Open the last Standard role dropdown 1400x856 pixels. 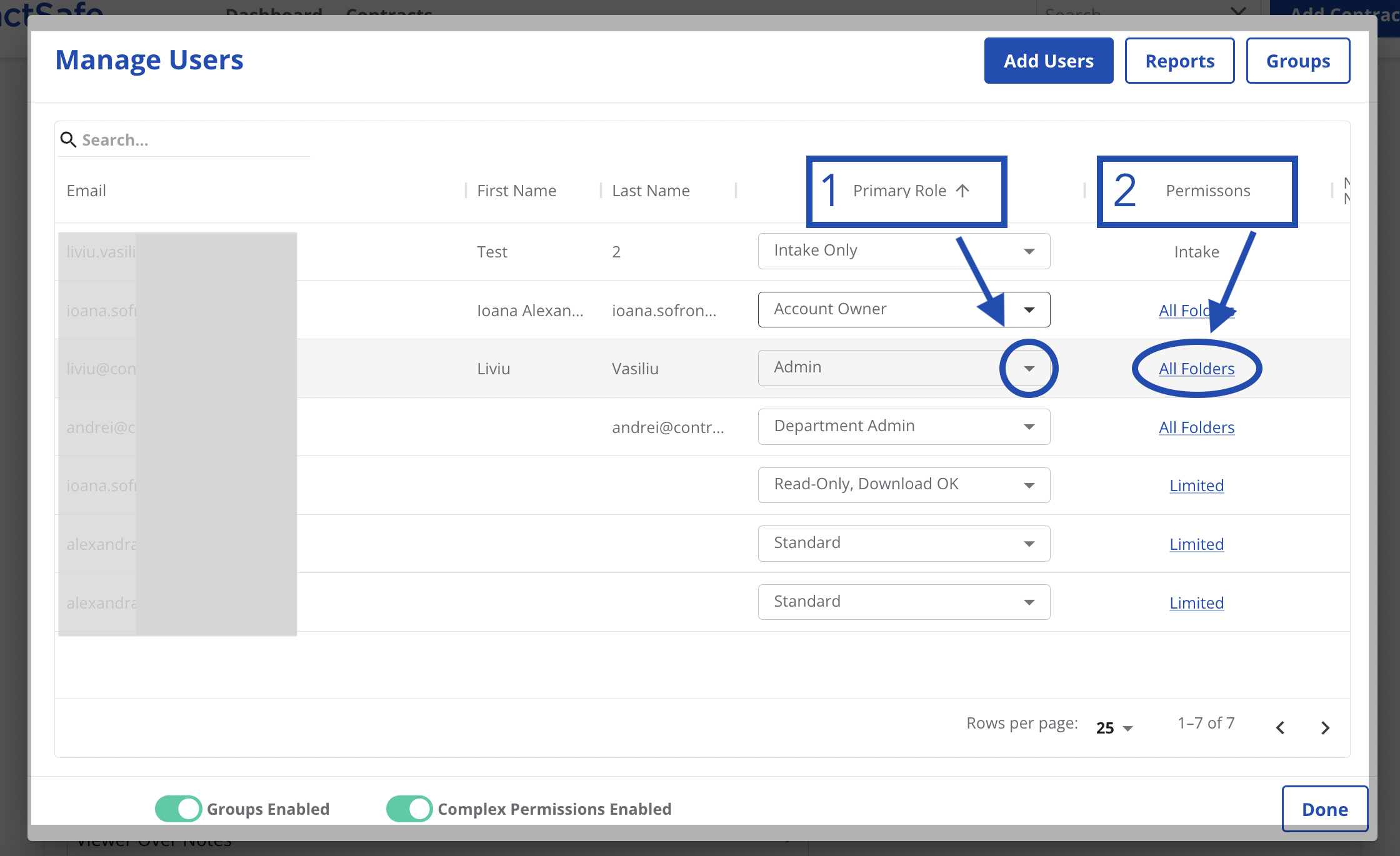click(x=904, y=602)
